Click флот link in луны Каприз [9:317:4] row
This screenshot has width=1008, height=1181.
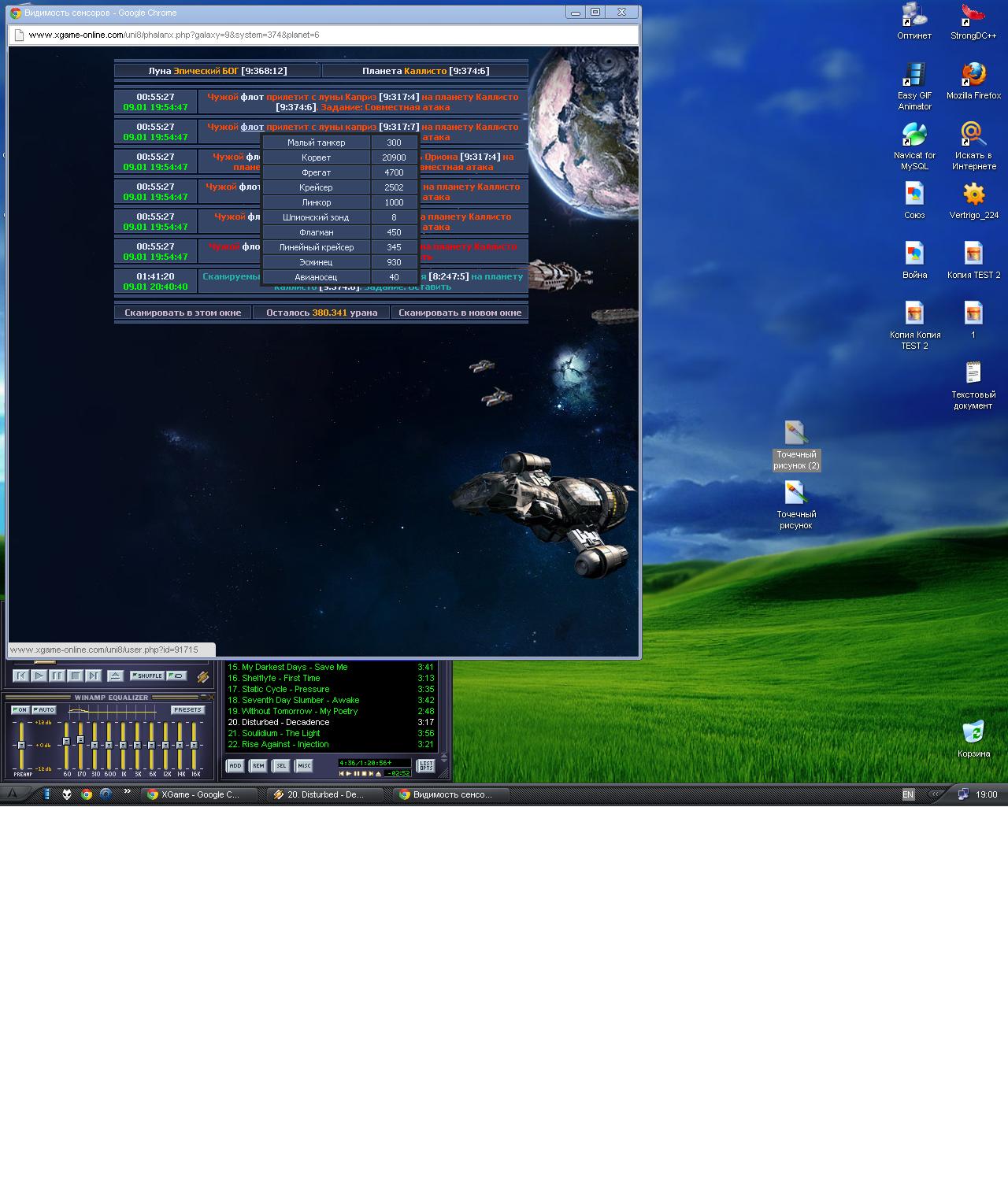point(252,97)
